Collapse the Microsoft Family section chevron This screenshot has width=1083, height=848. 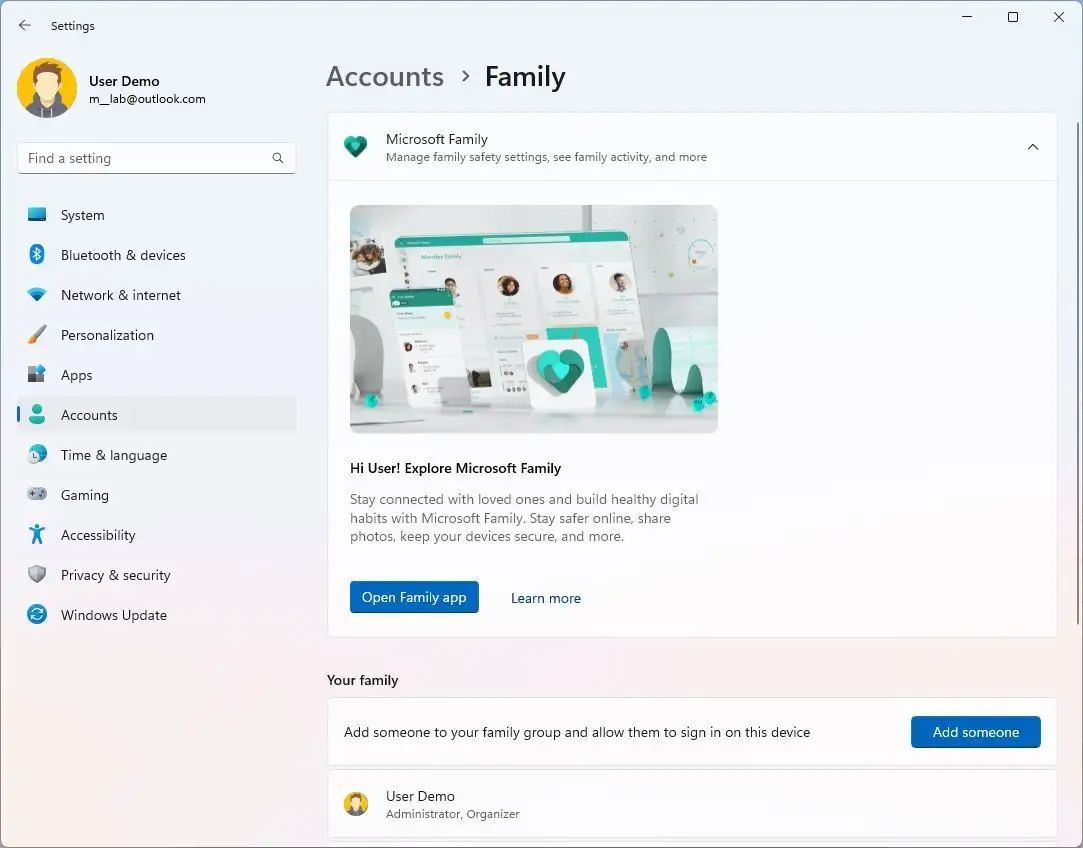(1032, 147)
